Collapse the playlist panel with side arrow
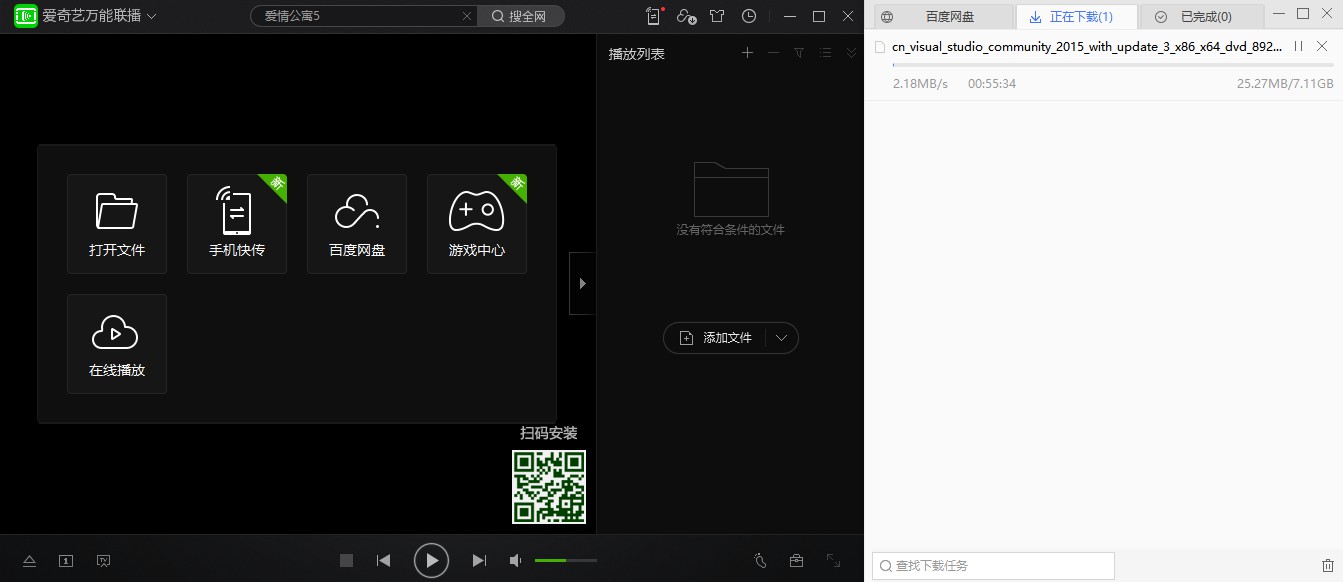1343x582 pixels. pos(582,283)
